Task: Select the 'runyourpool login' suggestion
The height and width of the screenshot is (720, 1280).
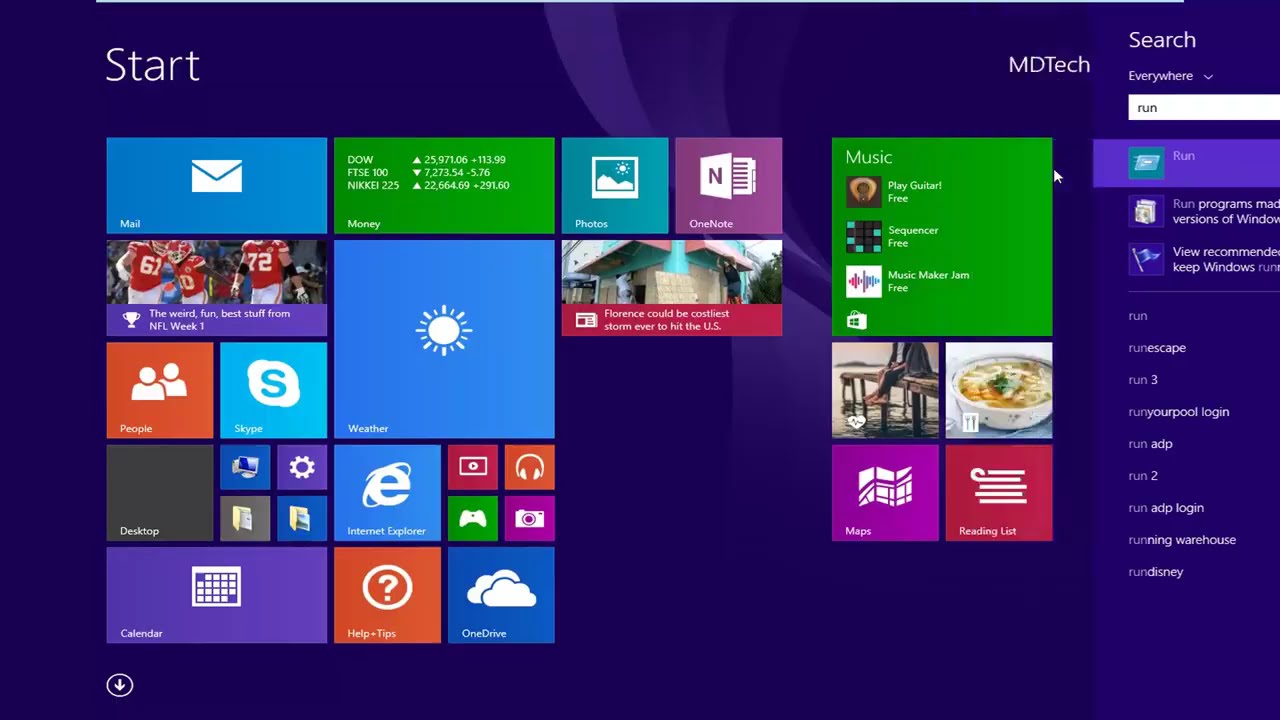Action: [1179, 412]
